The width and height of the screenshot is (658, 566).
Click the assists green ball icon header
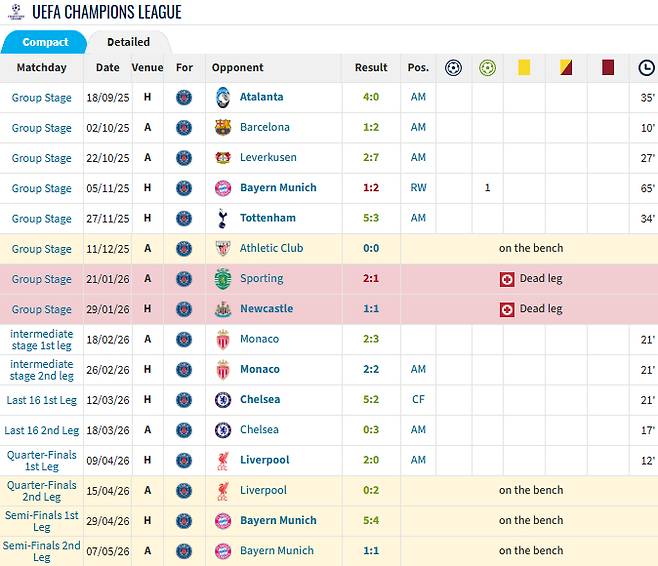[x=487, y=68]
